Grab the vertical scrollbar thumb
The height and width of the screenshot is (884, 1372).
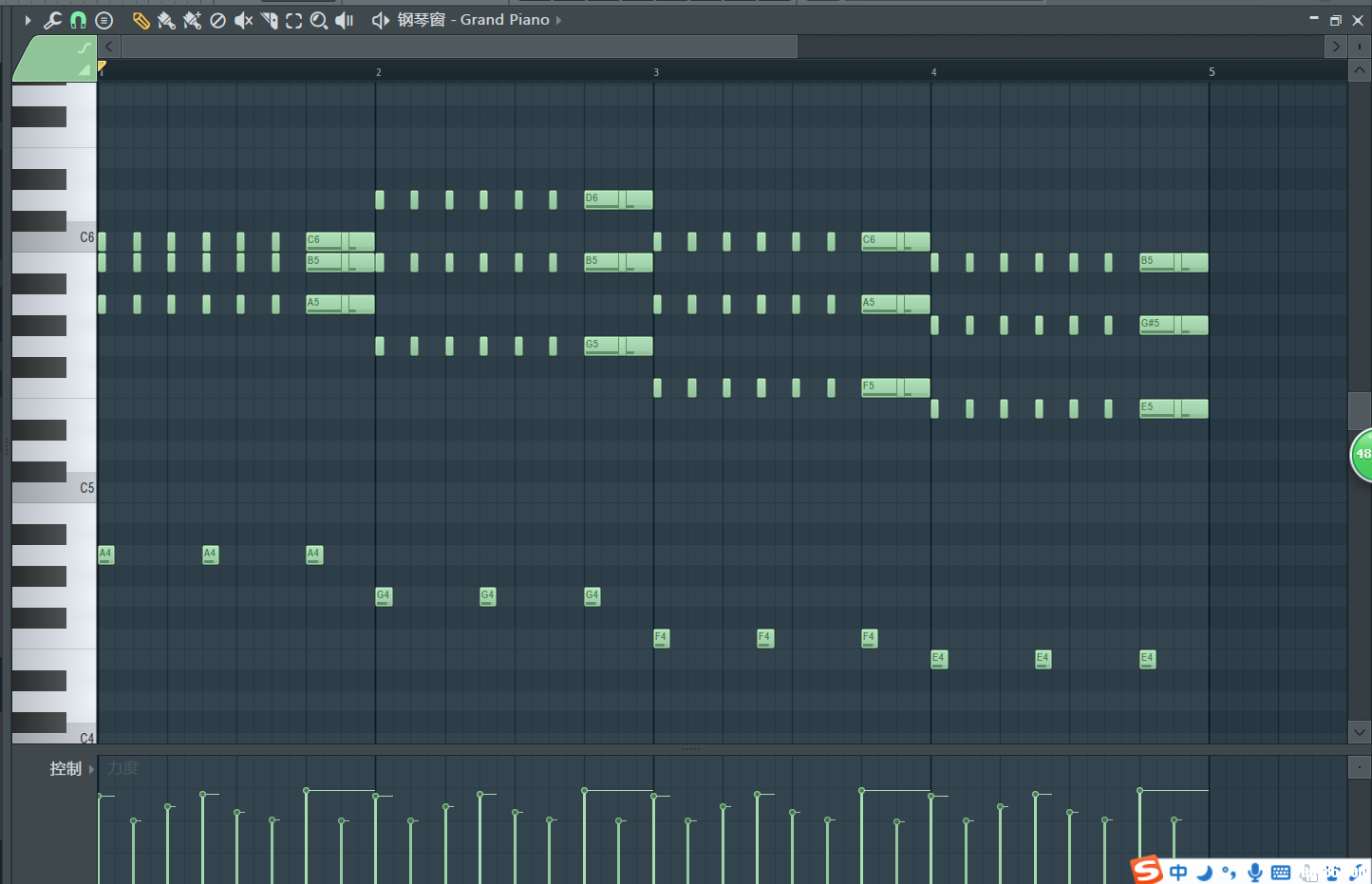point(1360,411)
